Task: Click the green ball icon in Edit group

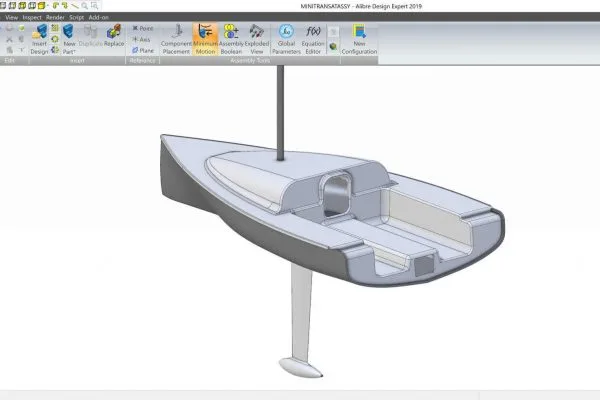Action: pos(21,28)
